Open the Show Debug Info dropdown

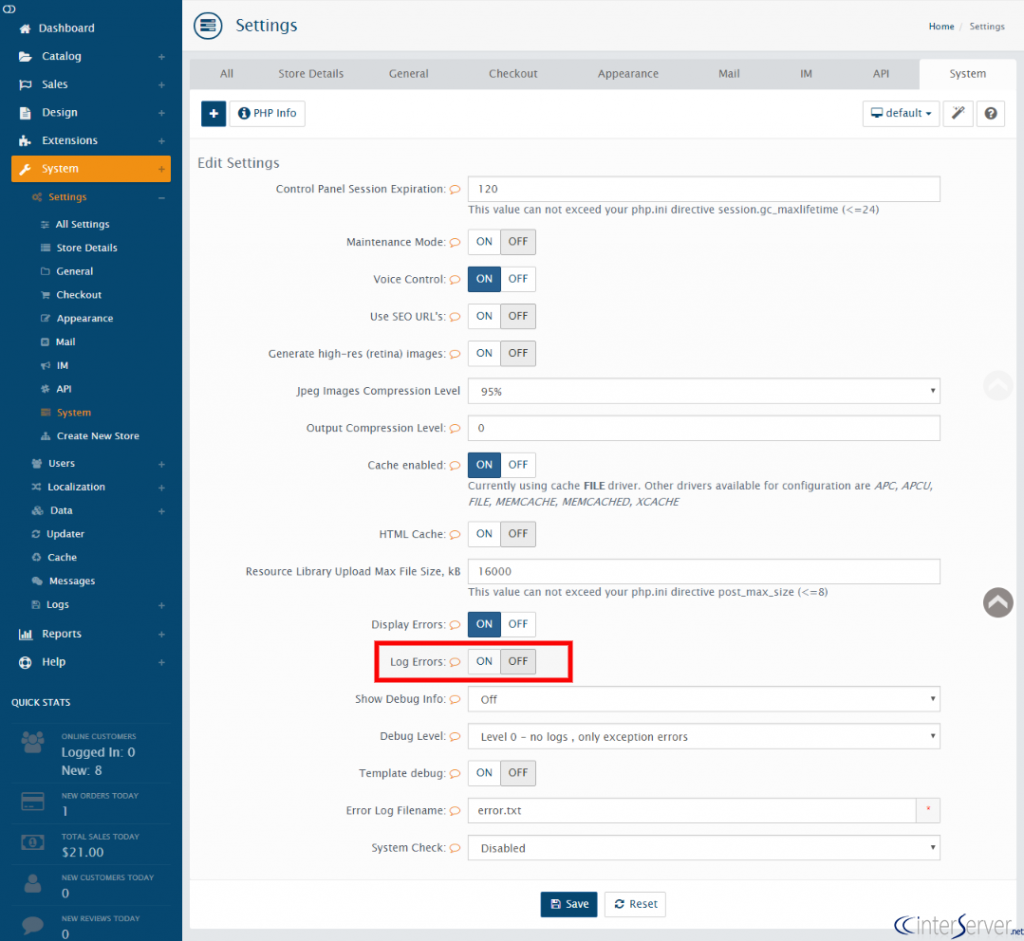tap(703, 699)
